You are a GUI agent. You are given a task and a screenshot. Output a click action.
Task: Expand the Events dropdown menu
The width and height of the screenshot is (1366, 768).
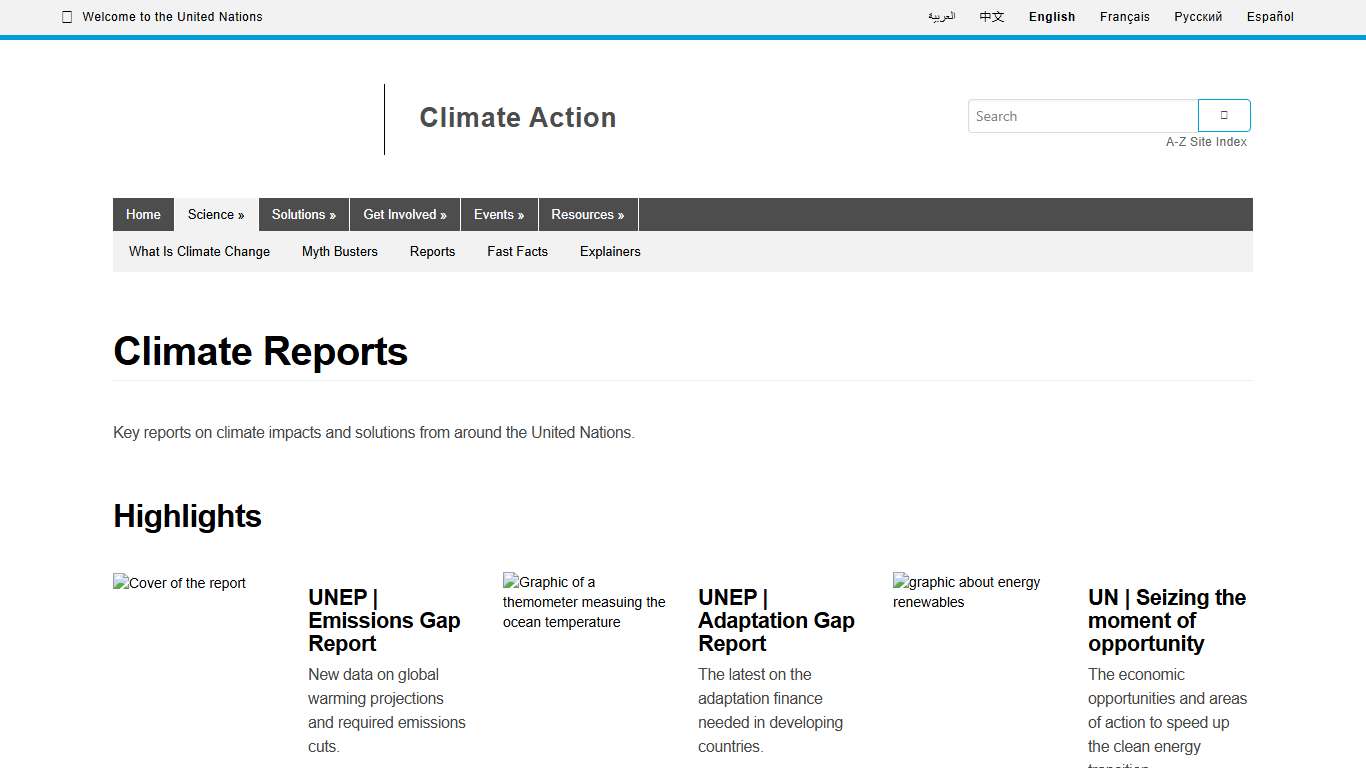499,214
